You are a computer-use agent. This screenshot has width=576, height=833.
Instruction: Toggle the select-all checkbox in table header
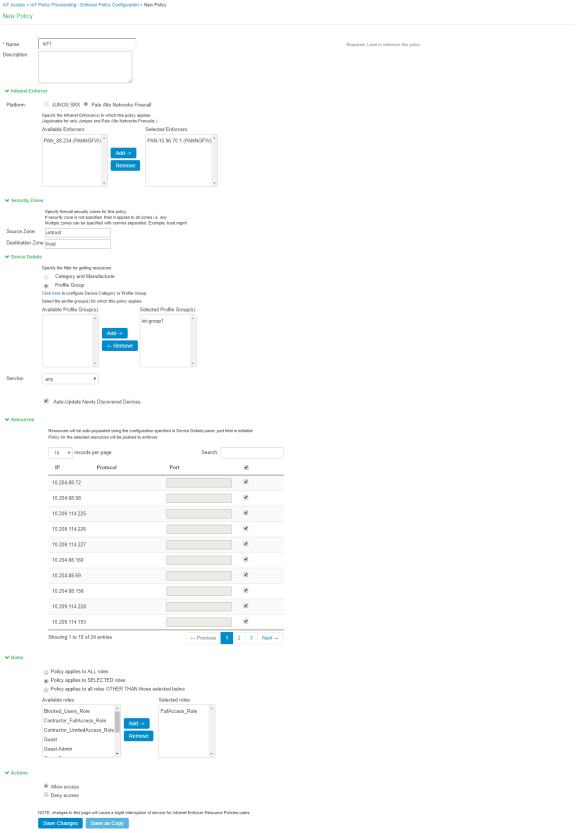click(245, 468)
